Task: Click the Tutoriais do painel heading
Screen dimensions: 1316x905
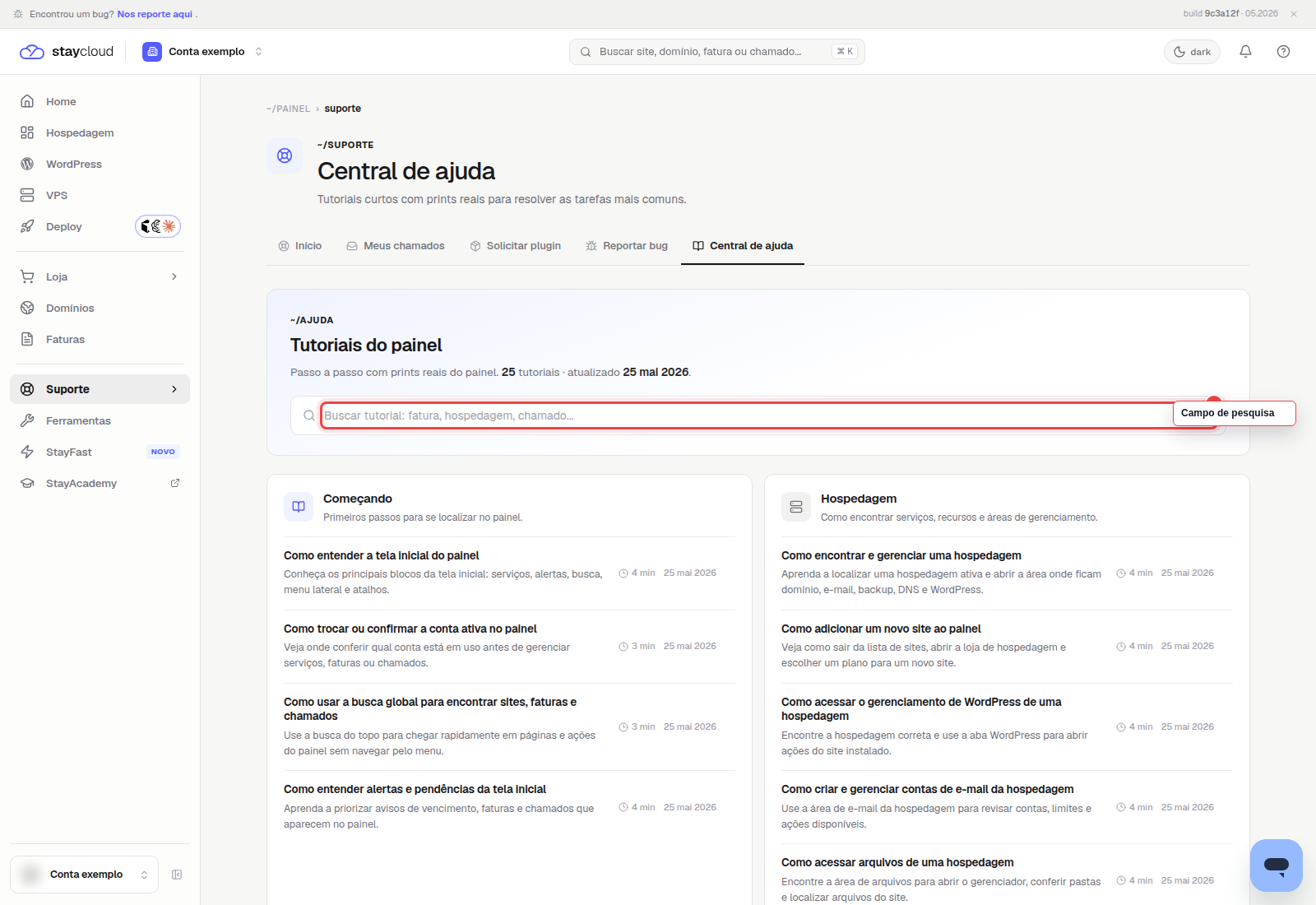Action: pos(366,346)
